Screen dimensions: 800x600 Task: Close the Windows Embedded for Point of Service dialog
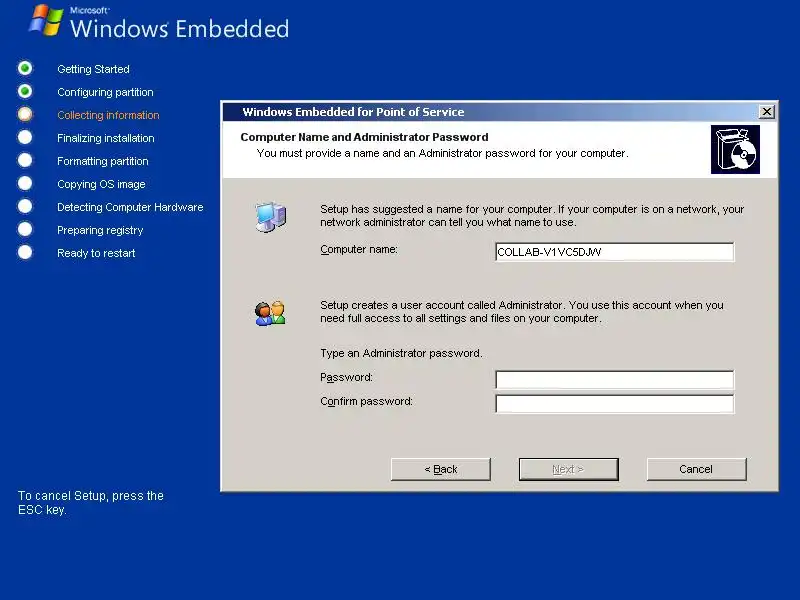(x=766, y=112)
